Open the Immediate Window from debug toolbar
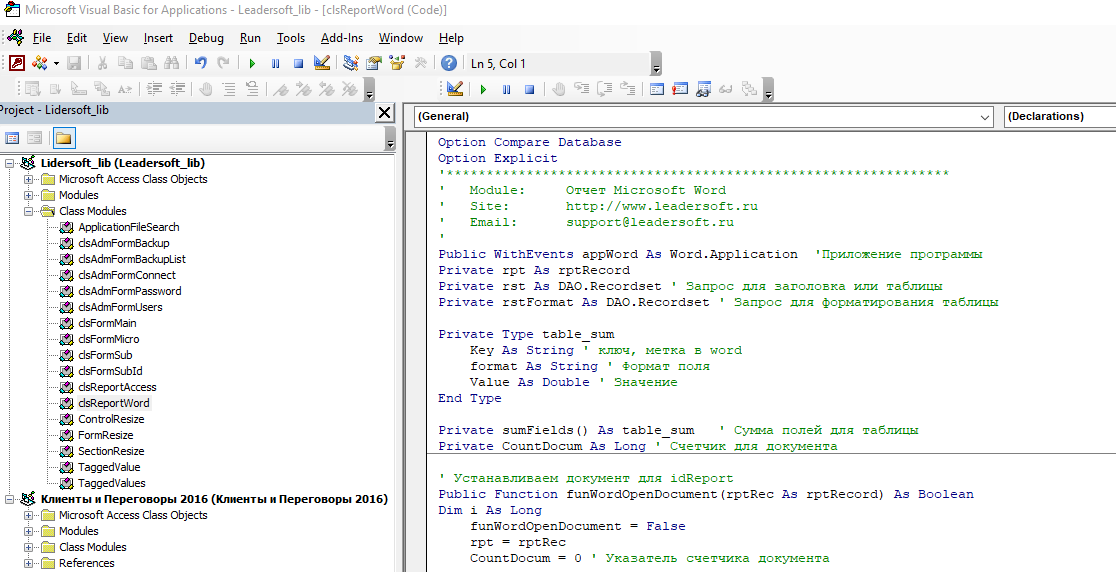Screen dimensions: 1116x572 pos(680,89)
